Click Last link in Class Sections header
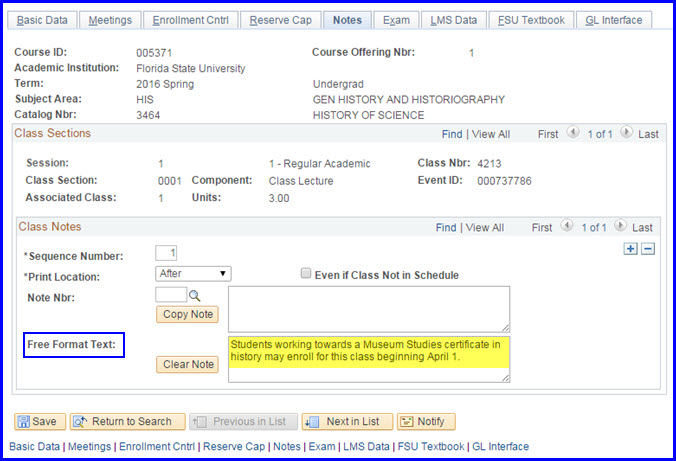The width and height of the screenshot is (676, 461). tap(648, 135)
